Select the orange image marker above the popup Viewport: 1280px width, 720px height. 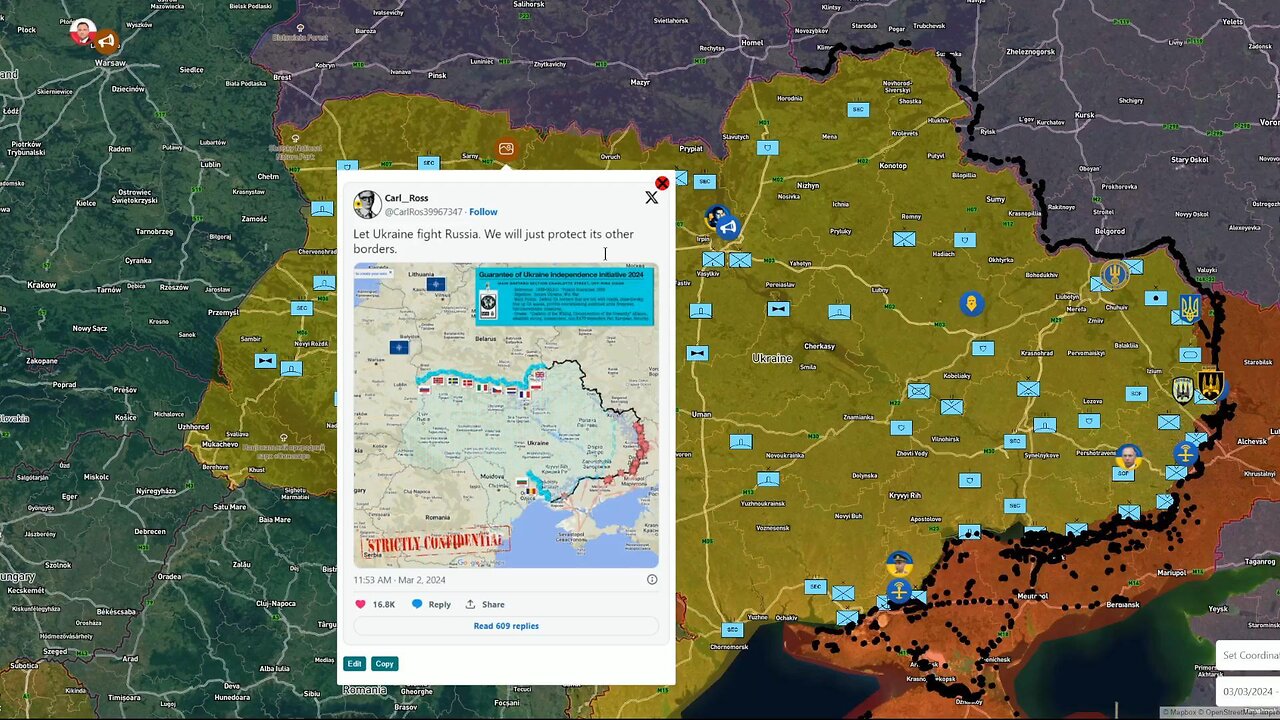tap(506, 149)
